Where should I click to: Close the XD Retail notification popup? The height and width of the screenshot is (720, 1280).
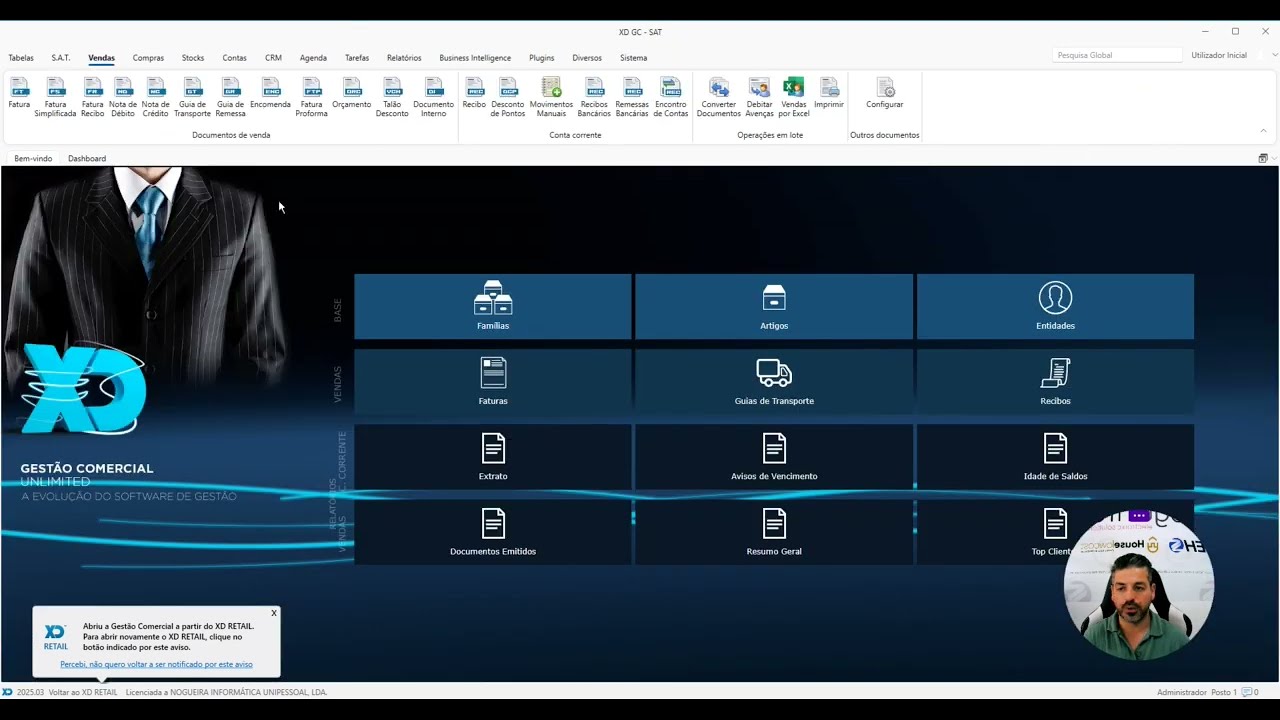[x=274, y=613]
